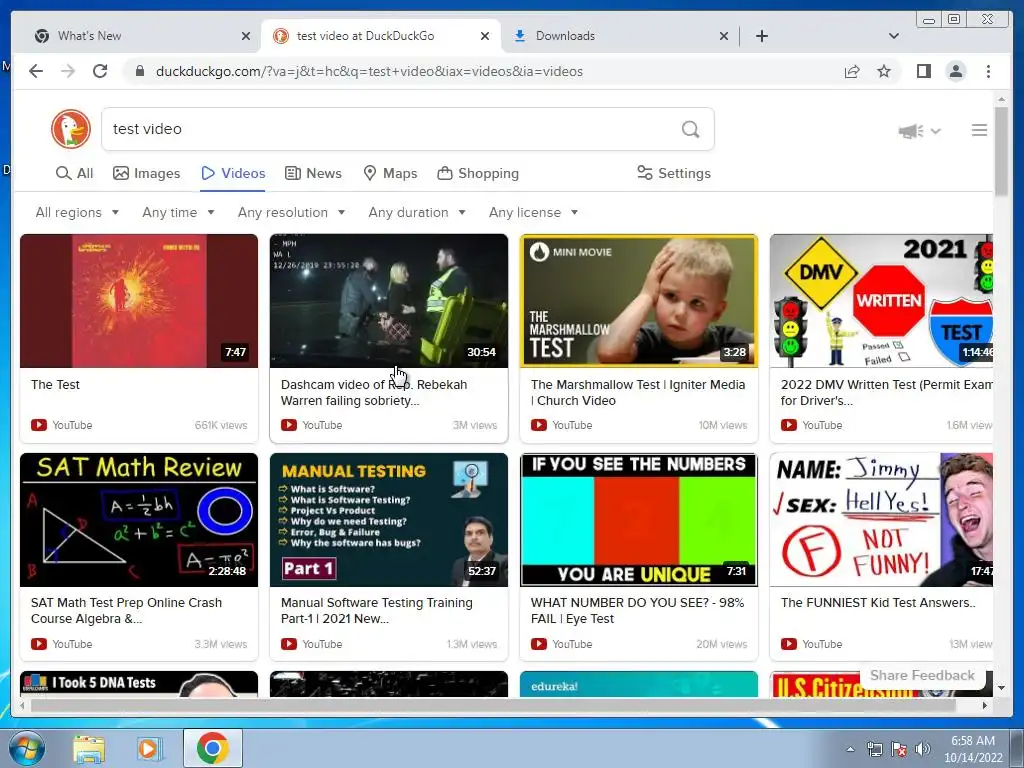Launch Windows Media Player from taskbar
The width and height of the screenshot is (1024, 768).
pyautogui.click(x=150, y=749)
